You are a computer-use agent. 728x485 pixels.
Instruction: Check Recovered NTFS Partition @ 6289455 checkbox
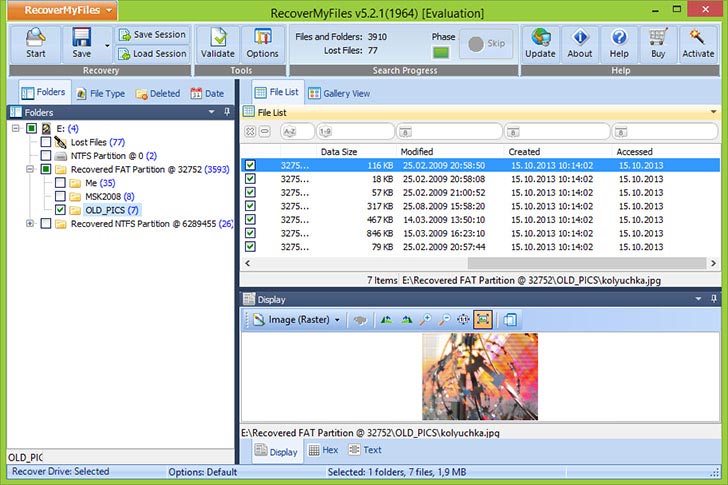click(46, 224)
